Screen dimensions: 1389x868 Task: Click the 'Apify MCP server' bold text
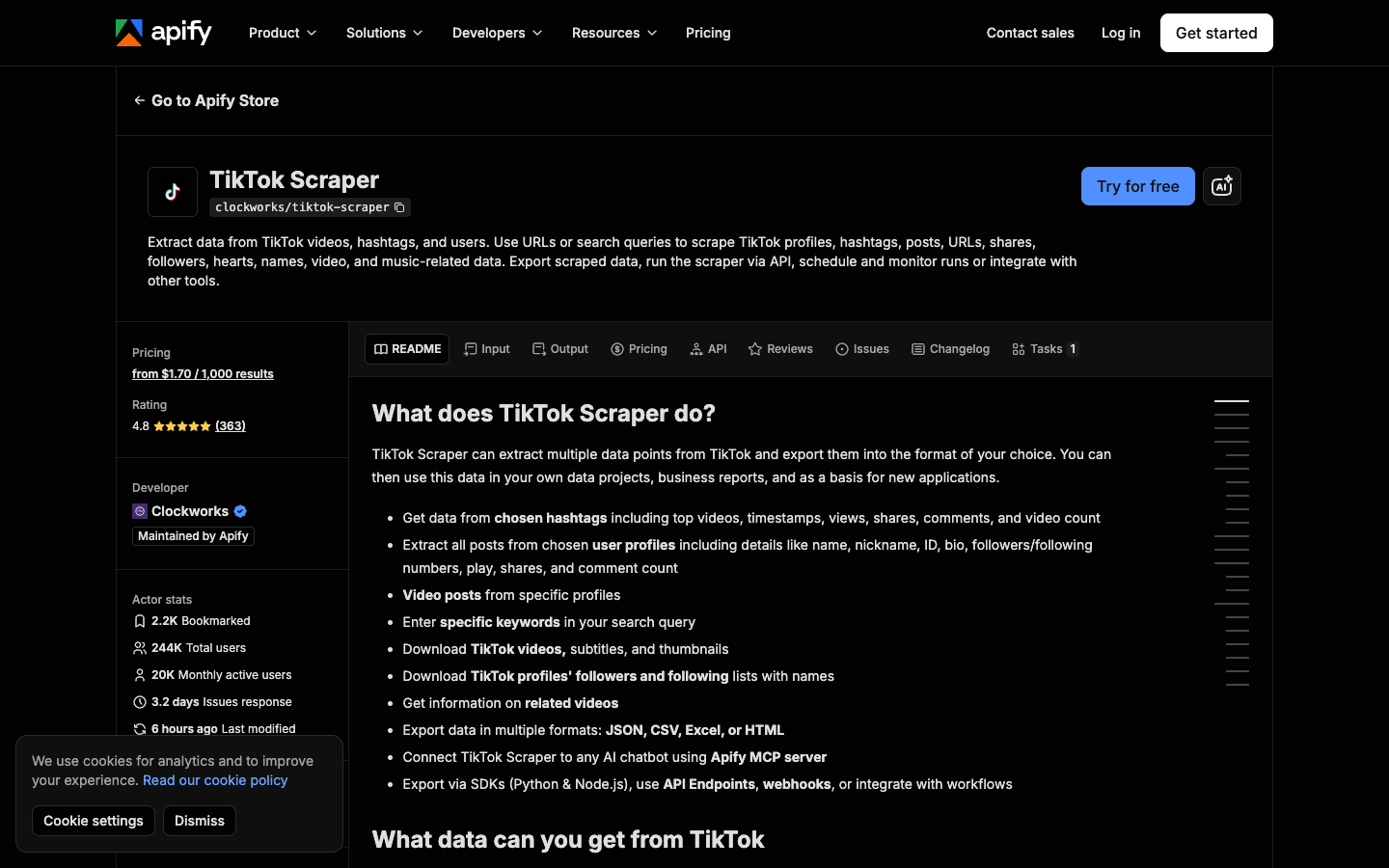point(769,757)
